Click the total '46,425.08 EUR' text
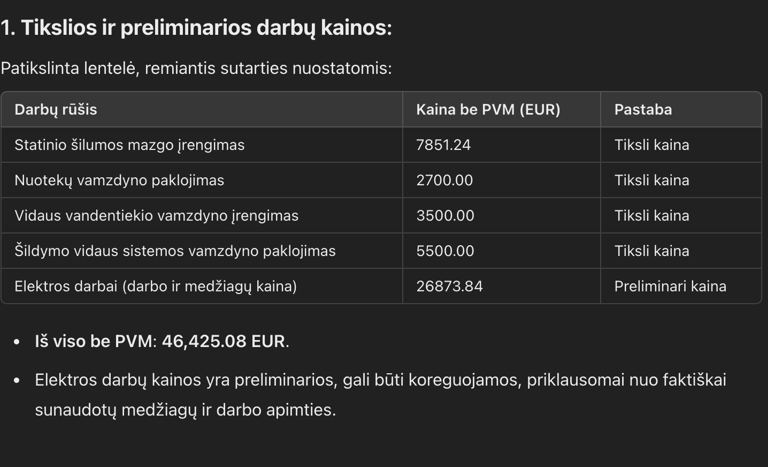 point(223,341)
